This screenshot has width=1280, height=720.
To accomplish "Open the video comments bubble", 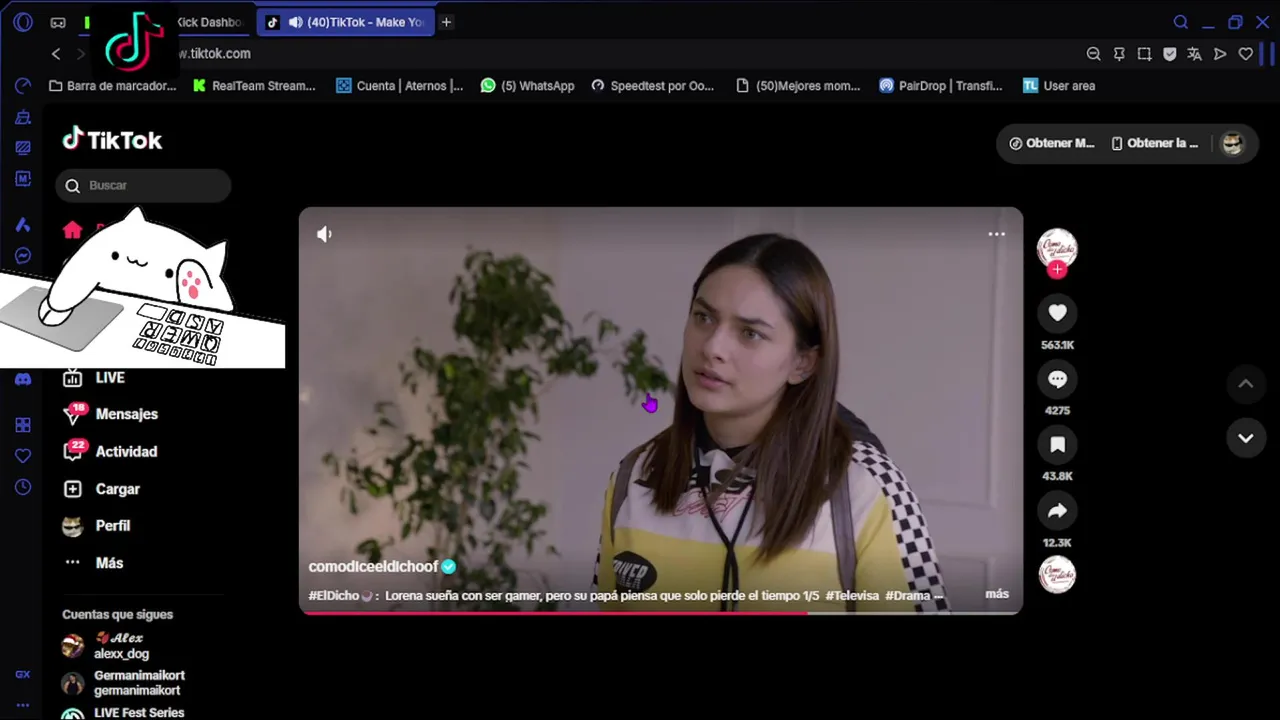I will pyautogui.click(x=1057, y=379).
